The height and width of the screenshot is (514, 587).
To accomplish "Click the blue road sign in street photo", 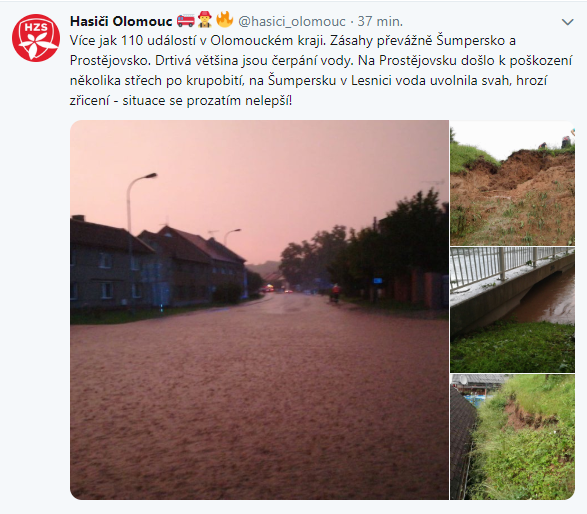I will tap(378, 280).
